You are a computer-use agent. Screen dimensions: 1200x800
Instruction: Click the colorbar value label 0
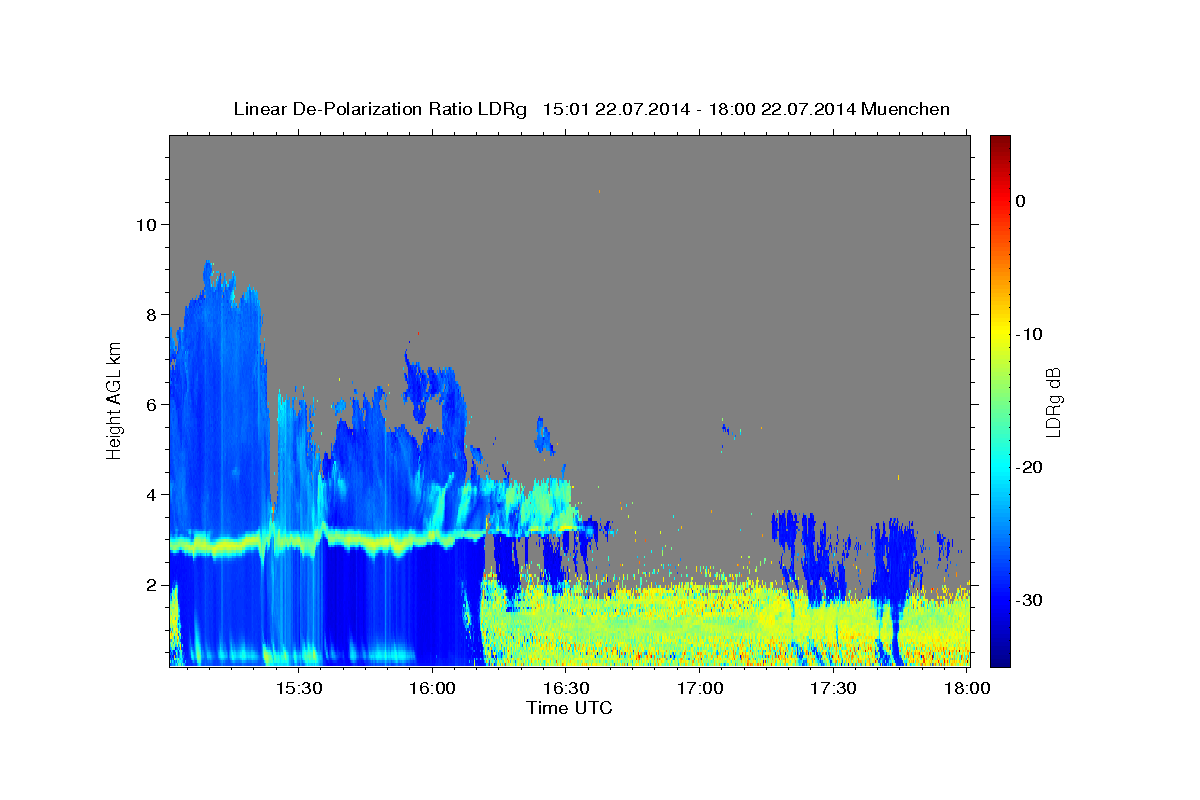click(x=1020, y=201)
